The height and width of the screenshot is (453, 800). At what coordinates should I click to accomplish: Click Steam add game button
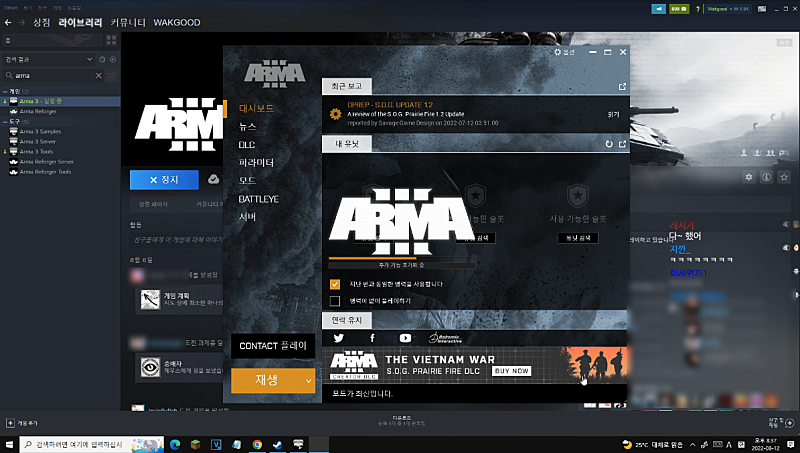coord(22,423)
